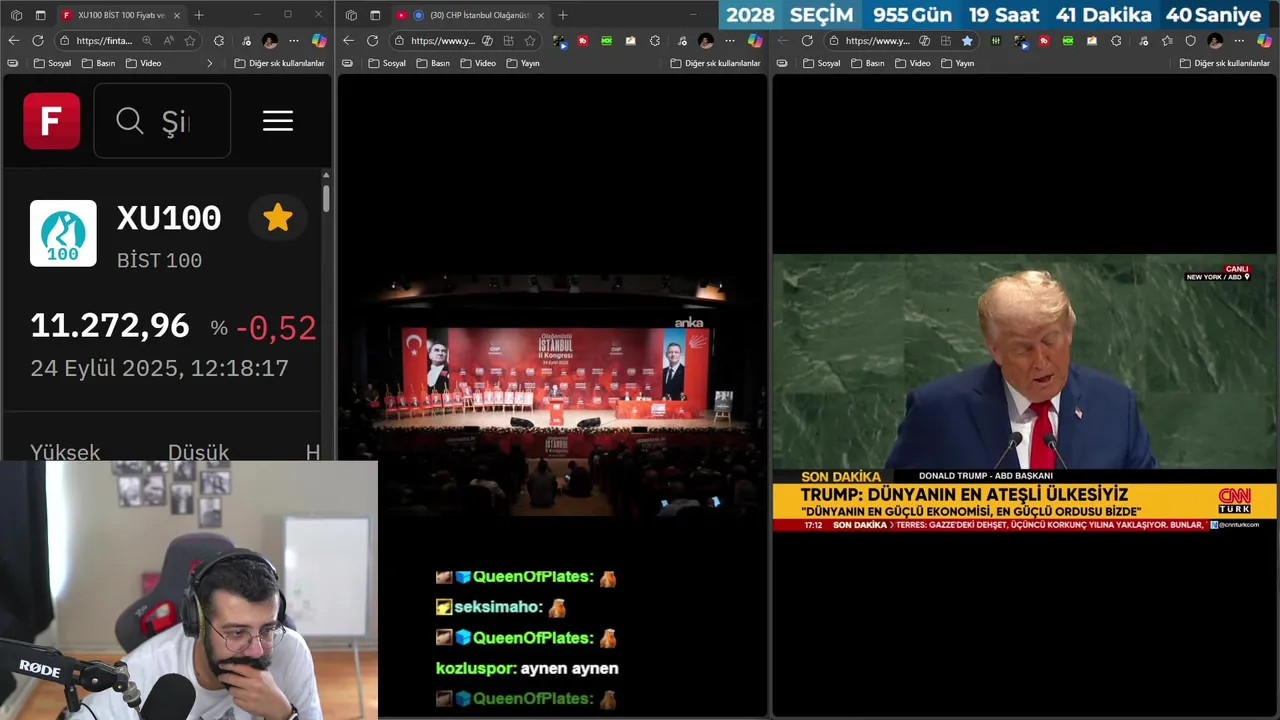The width and height of the screenshot is (1280, 720).
Task: Open media control icon in YouTube CHP toolbar
Action: tap(682, 40)
